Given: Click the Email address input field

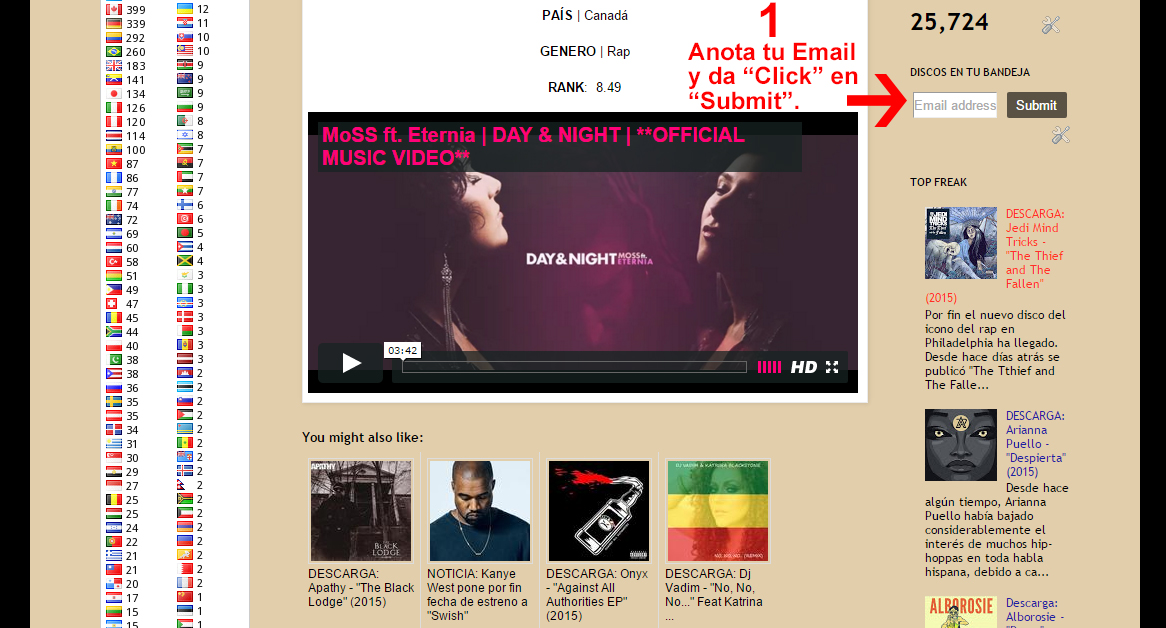Looking at the screenshot, I should (955, 105).
